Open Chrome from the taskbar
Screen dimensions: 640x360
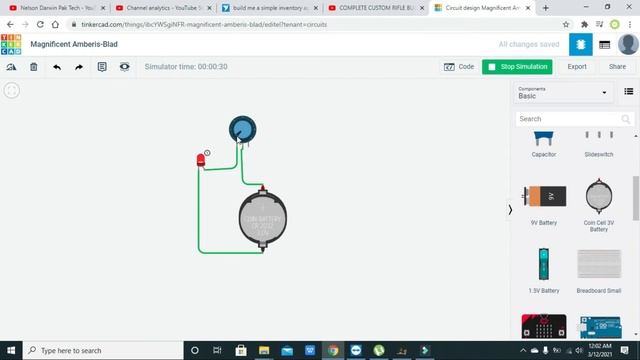pos(333,350)
